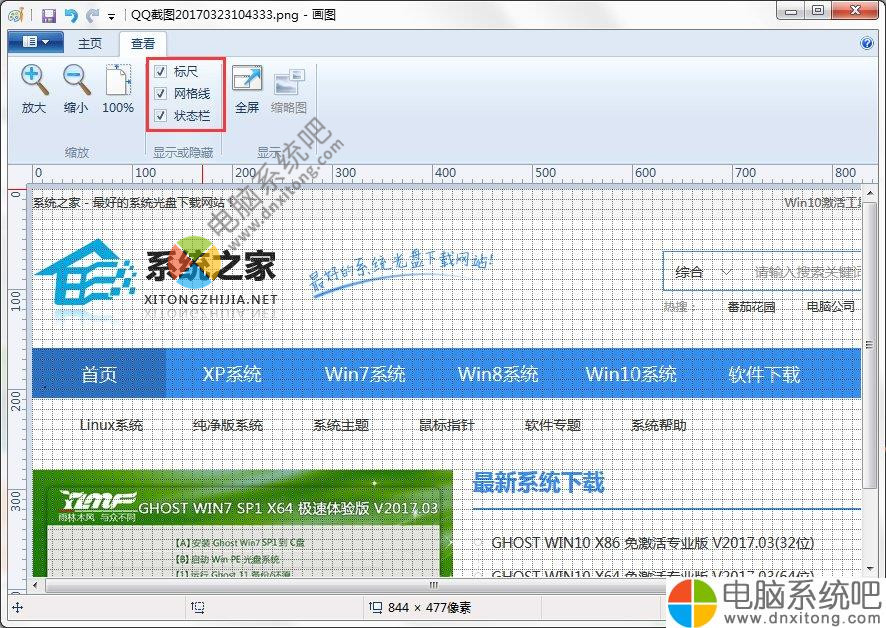
Task: Open Paint app icon system menu
Action: click(x=16, y=15)
